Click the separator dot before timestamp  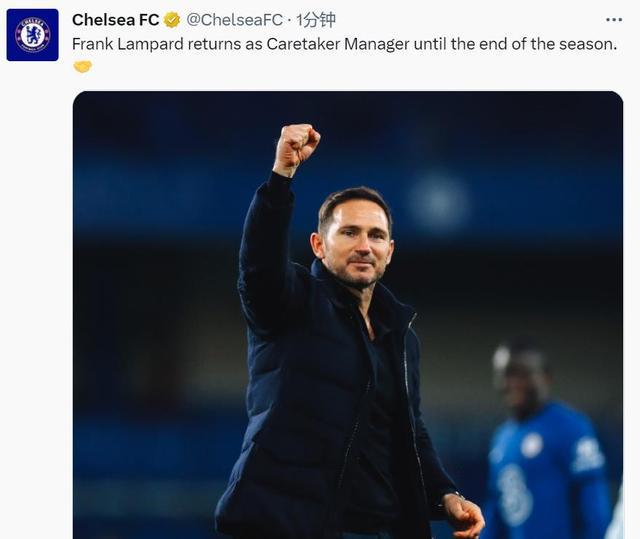click(x=289, y=20)
